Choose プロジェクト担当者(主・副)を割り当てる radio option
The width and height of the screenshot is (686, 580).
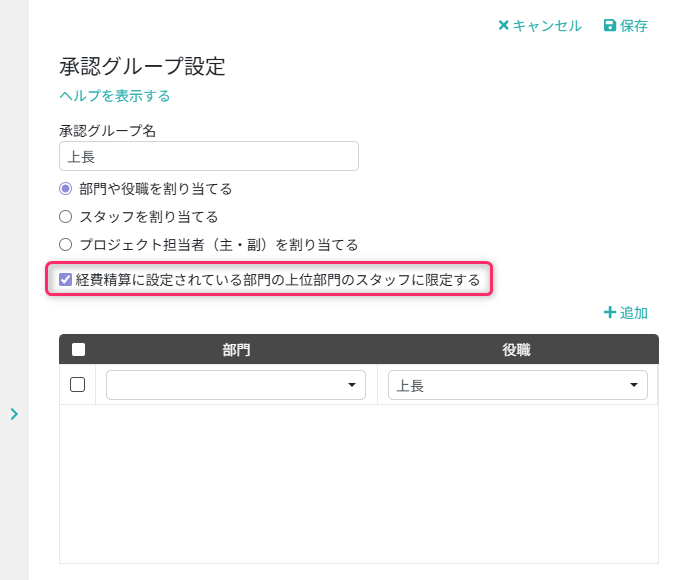tap(66, 244)
